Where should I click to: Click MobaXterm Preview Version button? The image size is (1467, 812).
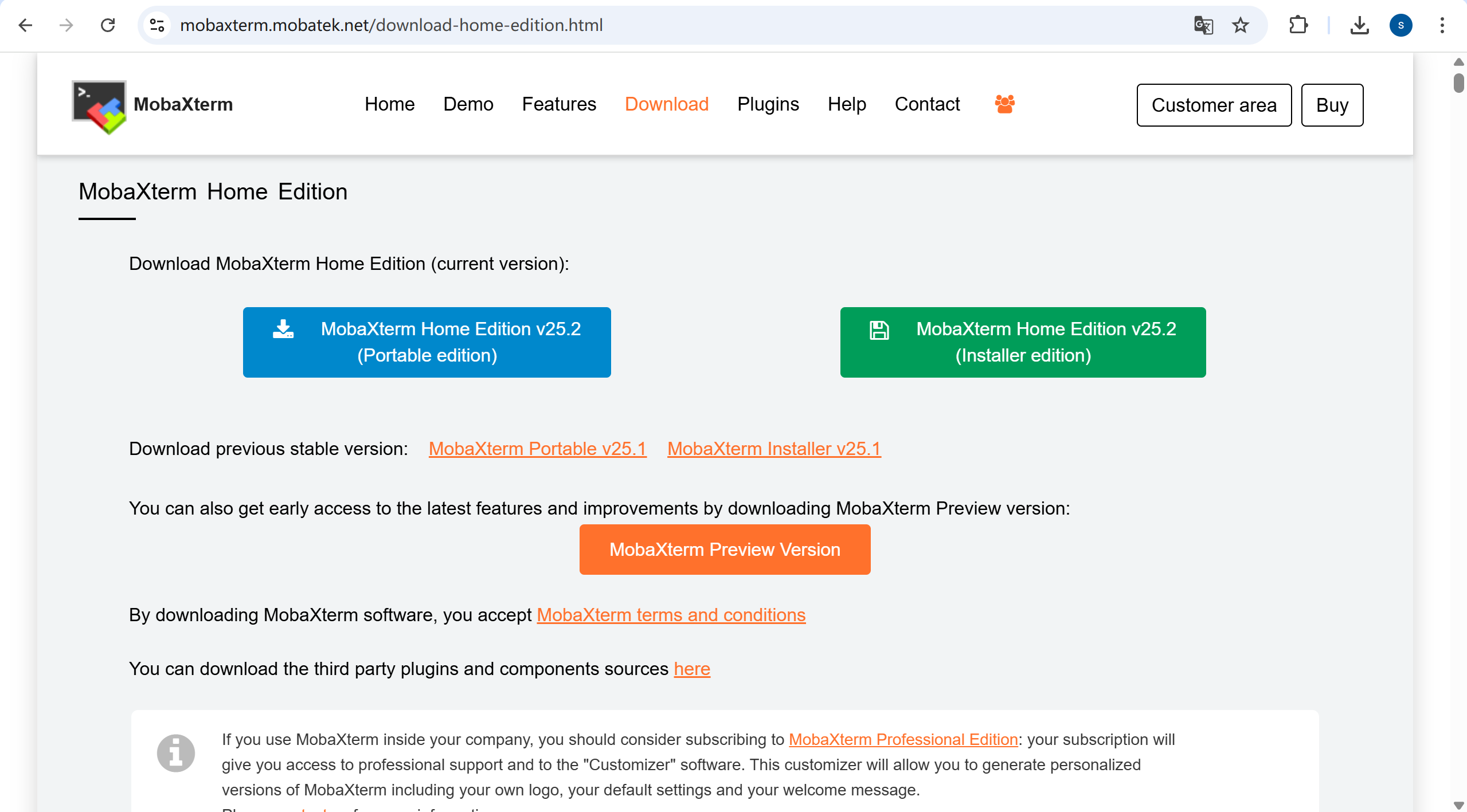click(725, 550)
